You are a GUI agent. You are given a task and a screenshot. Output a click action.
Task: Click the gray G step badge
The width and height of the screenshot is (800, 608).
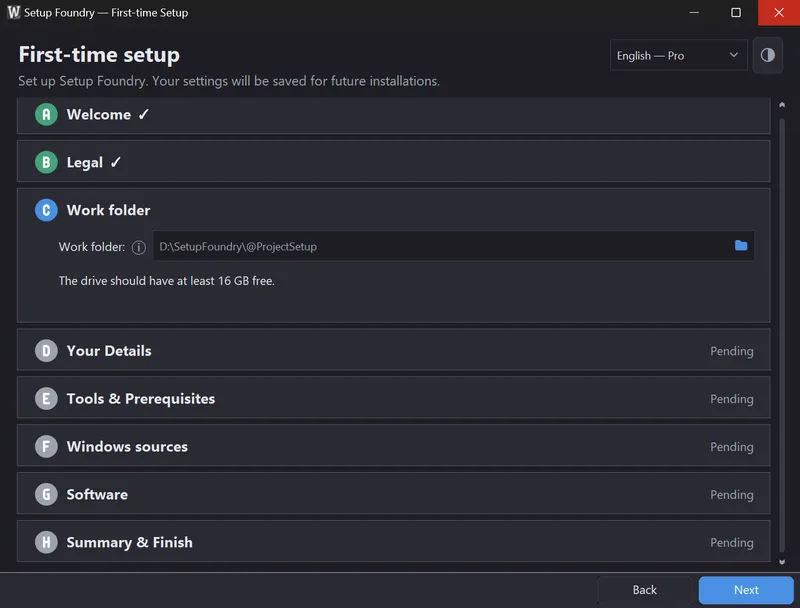point(46,494)
